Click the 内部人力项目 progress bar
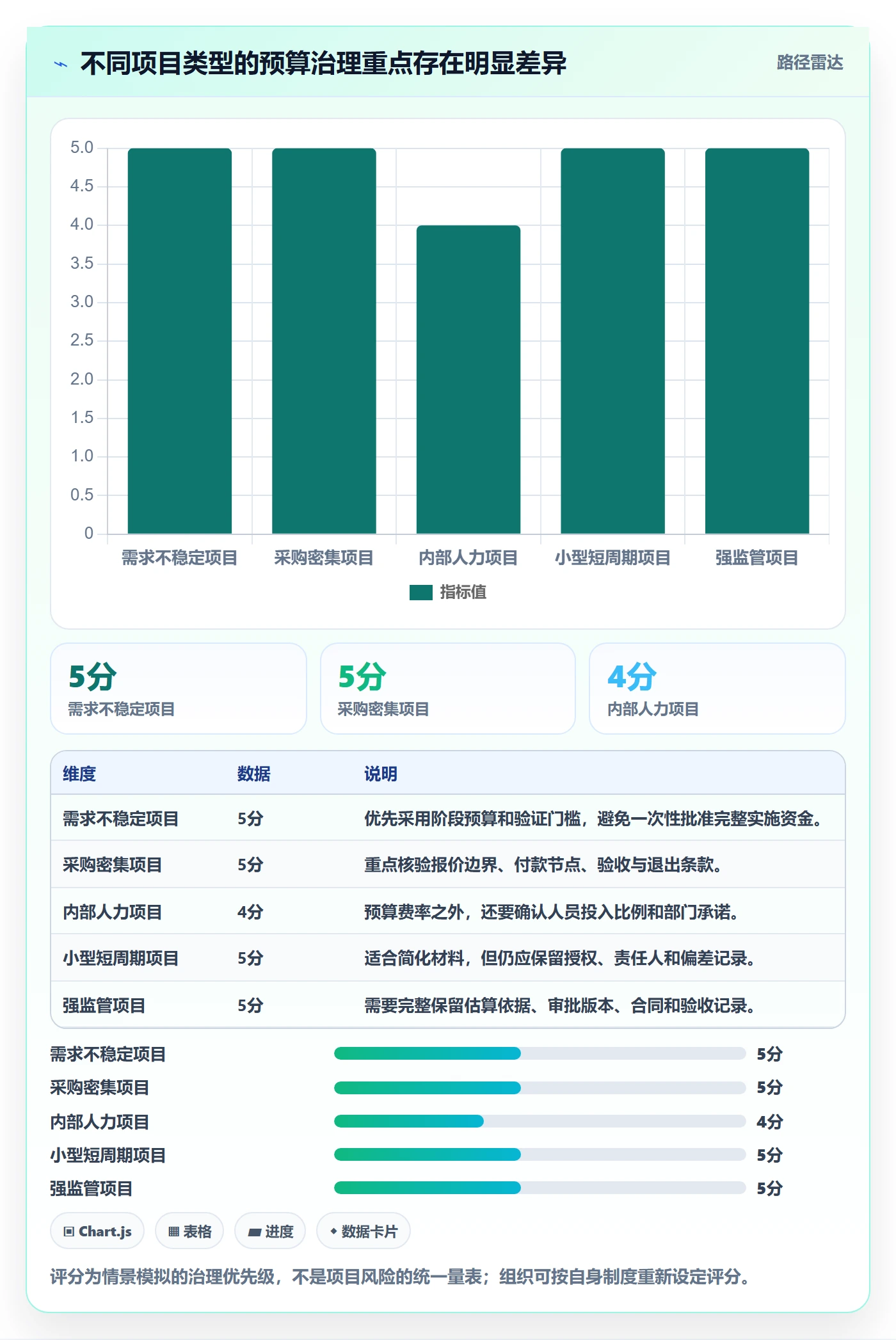 click(x=540, y=1121)
